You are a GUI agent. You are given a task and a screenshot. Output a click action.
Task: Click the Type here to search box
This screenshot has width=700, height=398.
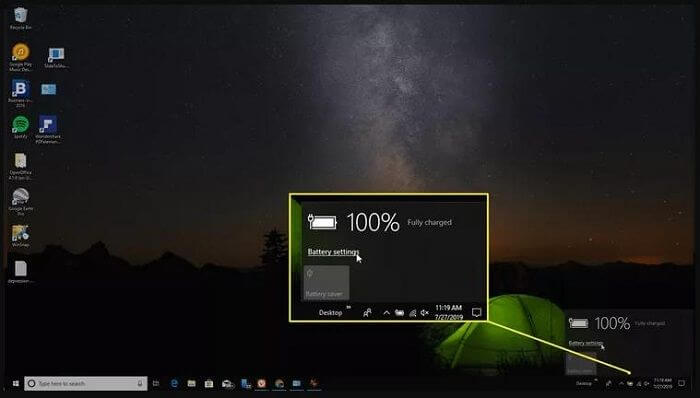coord(86,383)
